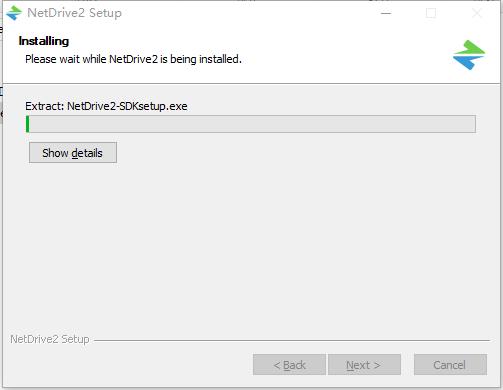Click the empty gray area below Show details

click(x=252, y=247)
